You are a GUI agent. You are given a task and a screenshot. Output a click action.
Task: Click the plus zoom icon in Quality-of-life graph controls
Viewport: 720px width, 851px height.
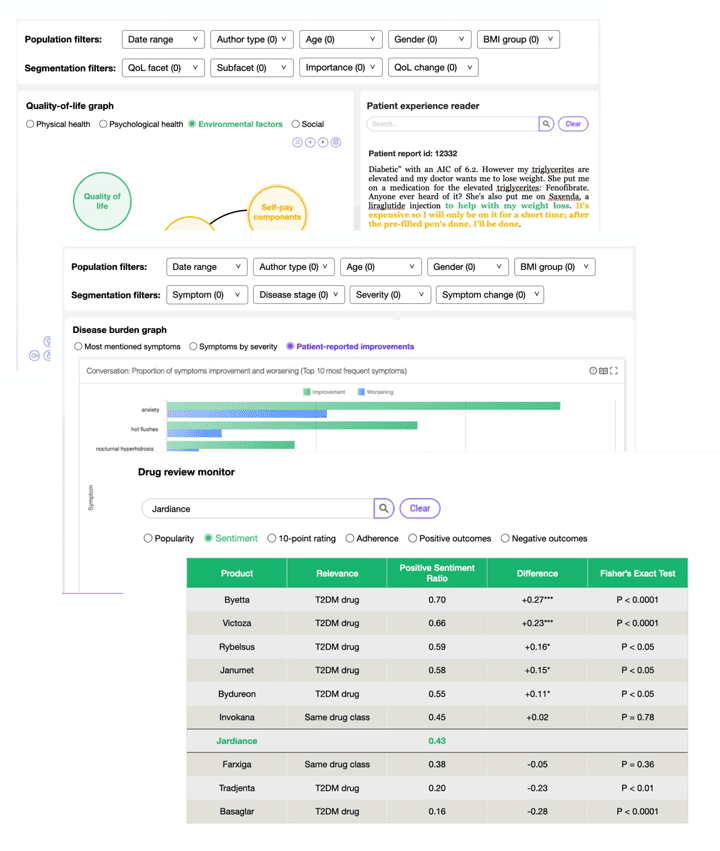[310, 142]
